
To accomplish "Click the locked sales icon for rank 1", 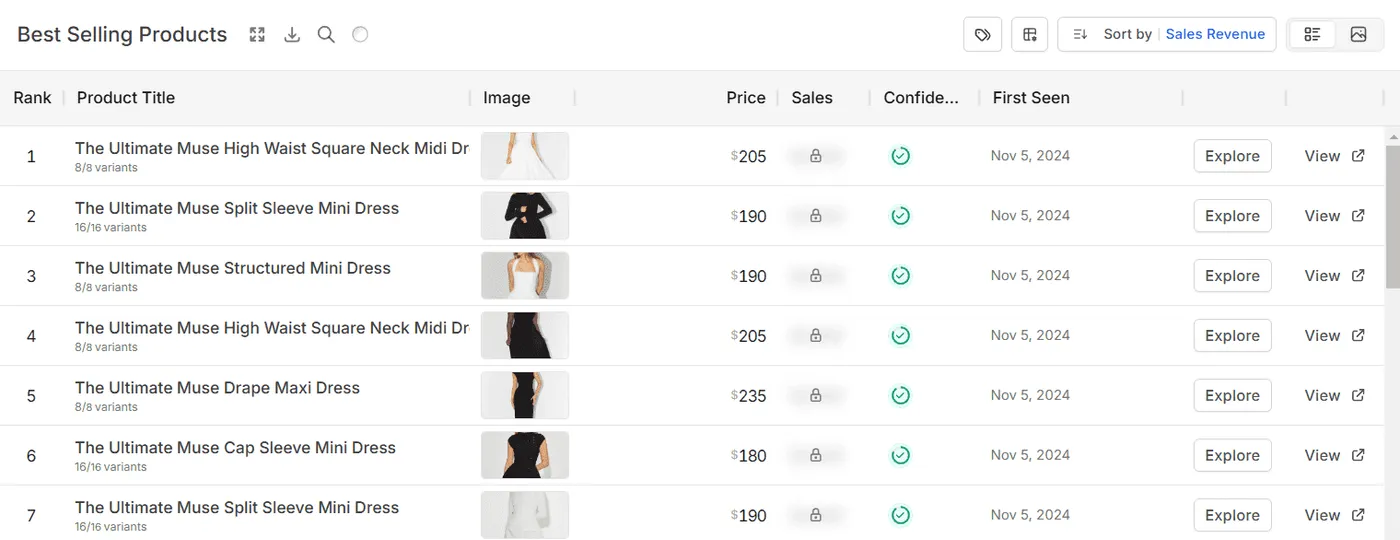I will 816,156.
